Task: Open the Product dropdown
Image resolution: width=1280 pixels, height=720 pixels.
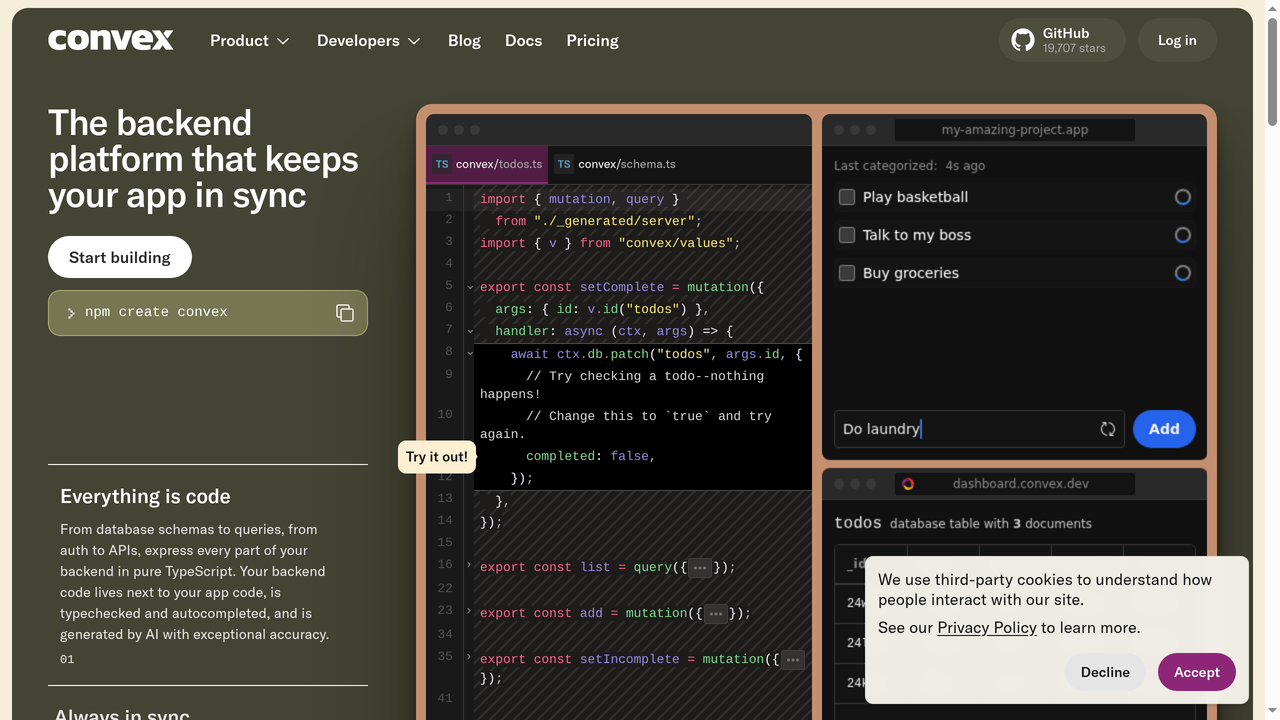Action: tap(249, 40)
